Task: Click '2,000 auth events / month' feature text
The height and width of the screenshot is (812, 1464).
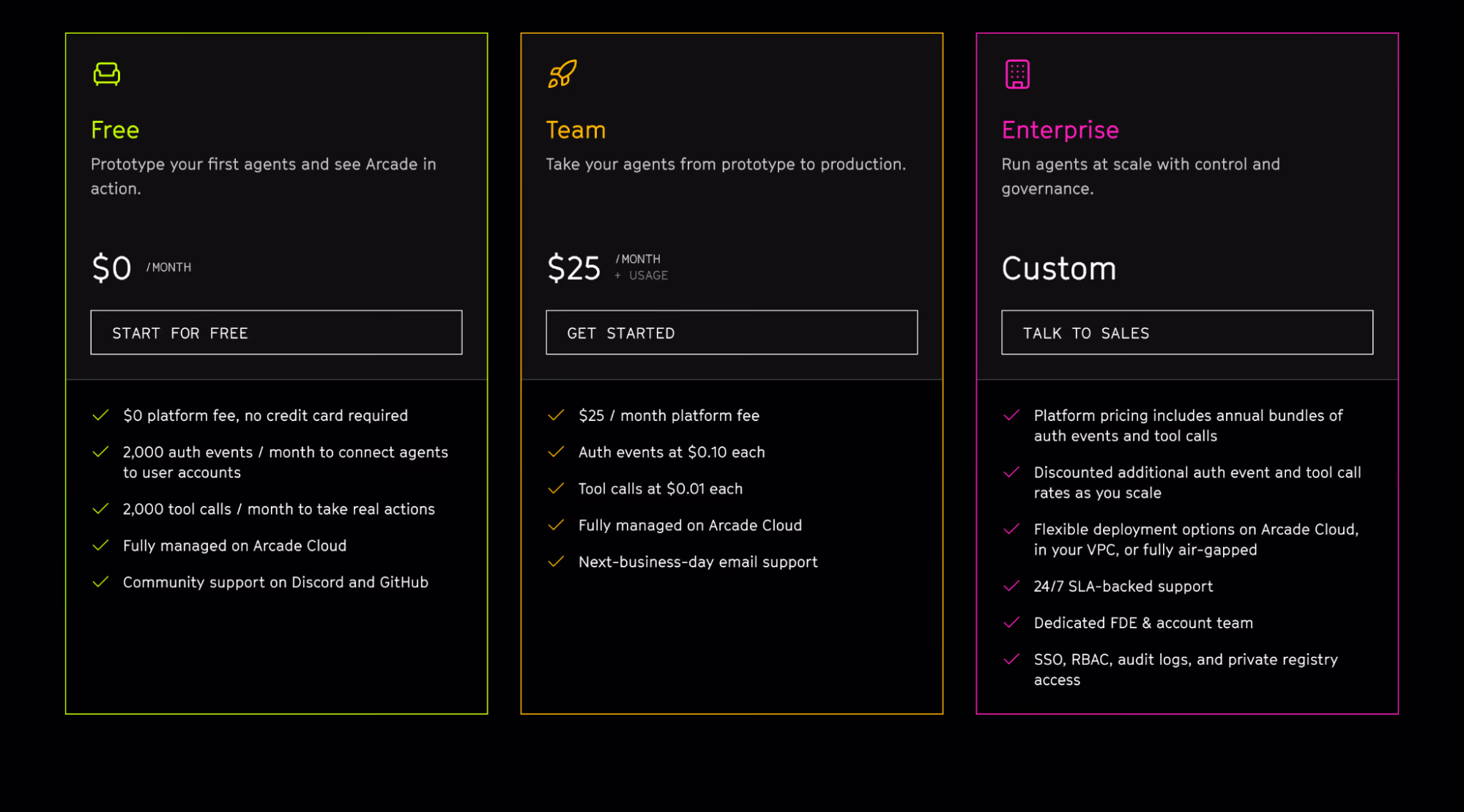Action: (286, 462)
